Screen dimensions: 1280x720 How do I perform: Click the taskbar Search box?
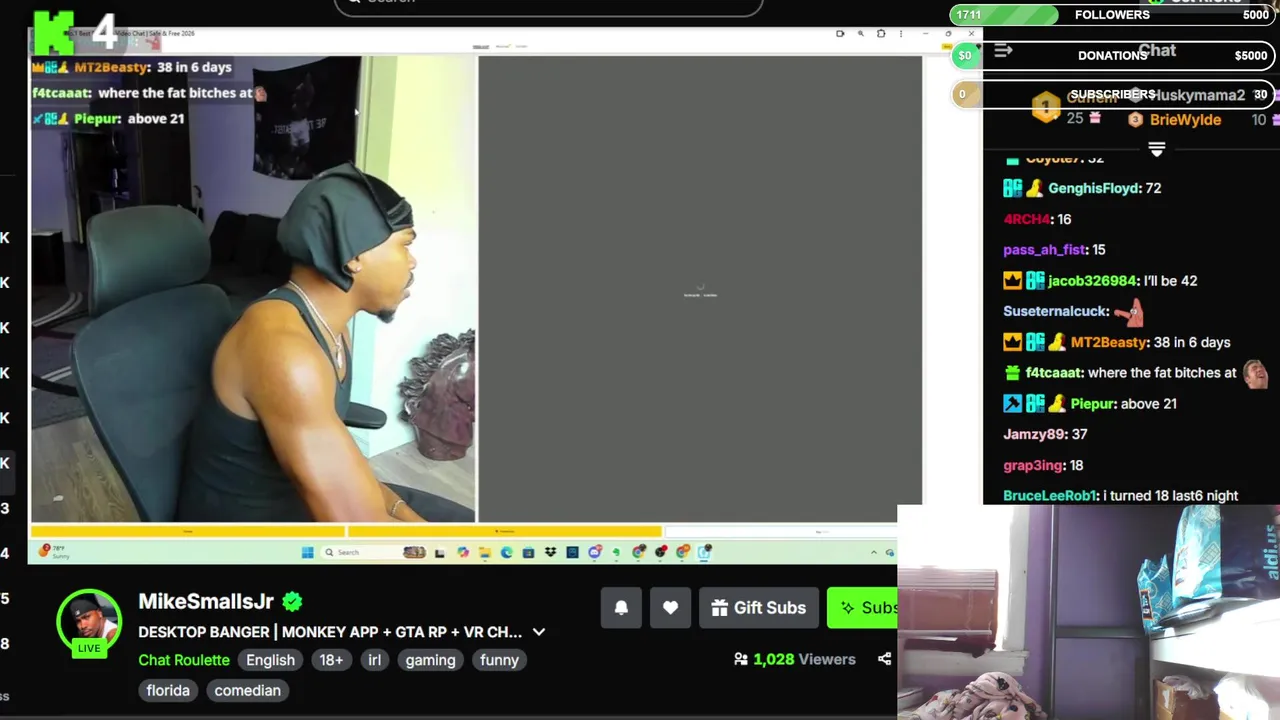(x=373, y=552)
